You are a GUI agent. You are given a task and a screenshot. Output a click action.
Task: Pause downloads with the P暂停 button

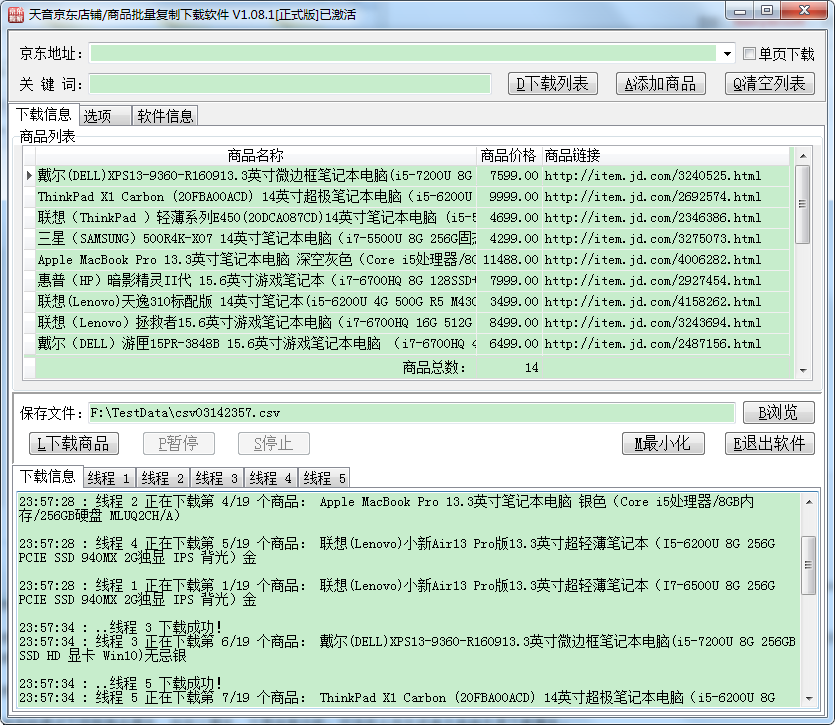(x=178, y=444)
